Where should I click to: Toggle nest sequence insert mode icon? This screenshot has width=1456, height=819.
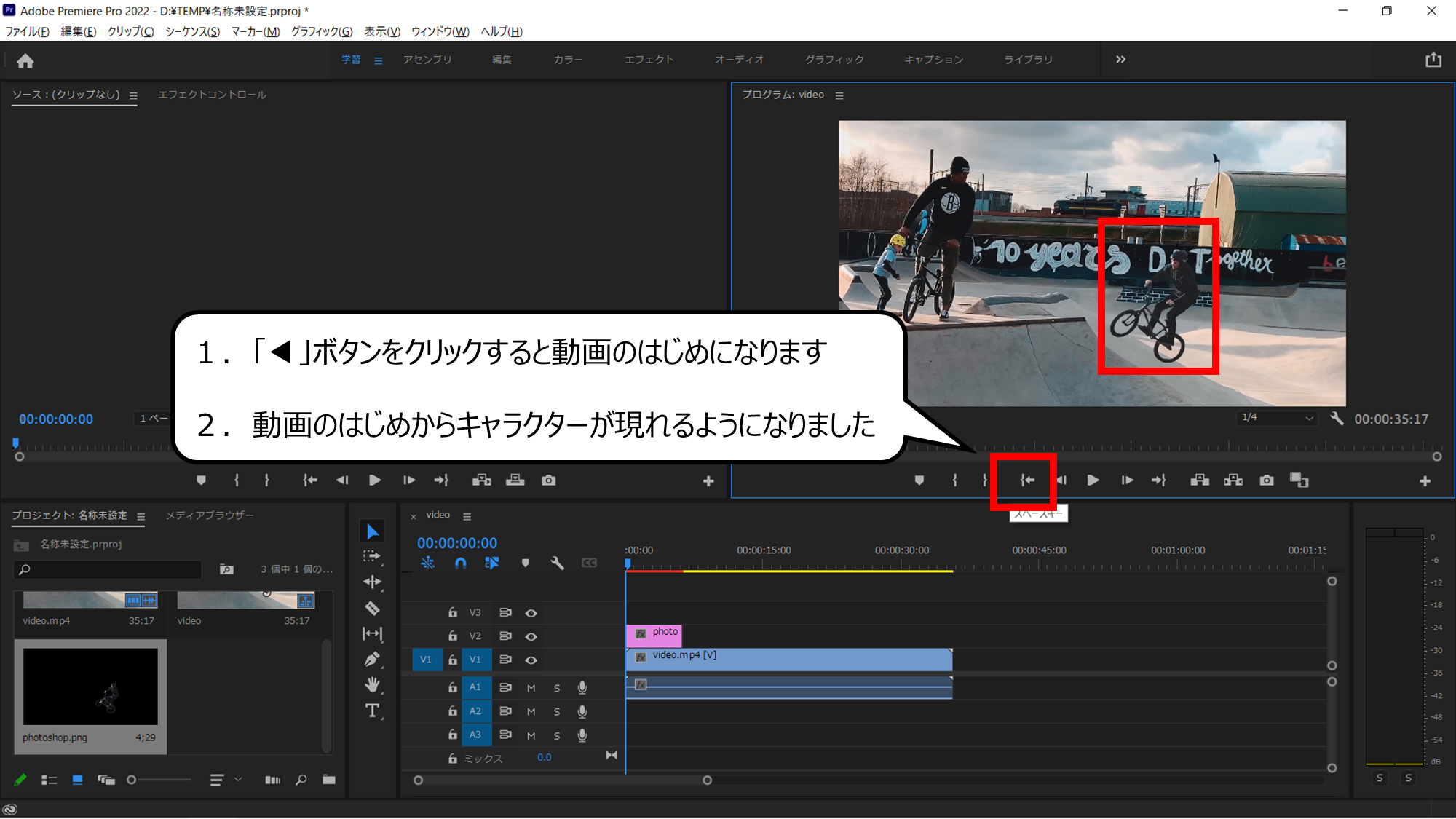coord(427,563)
